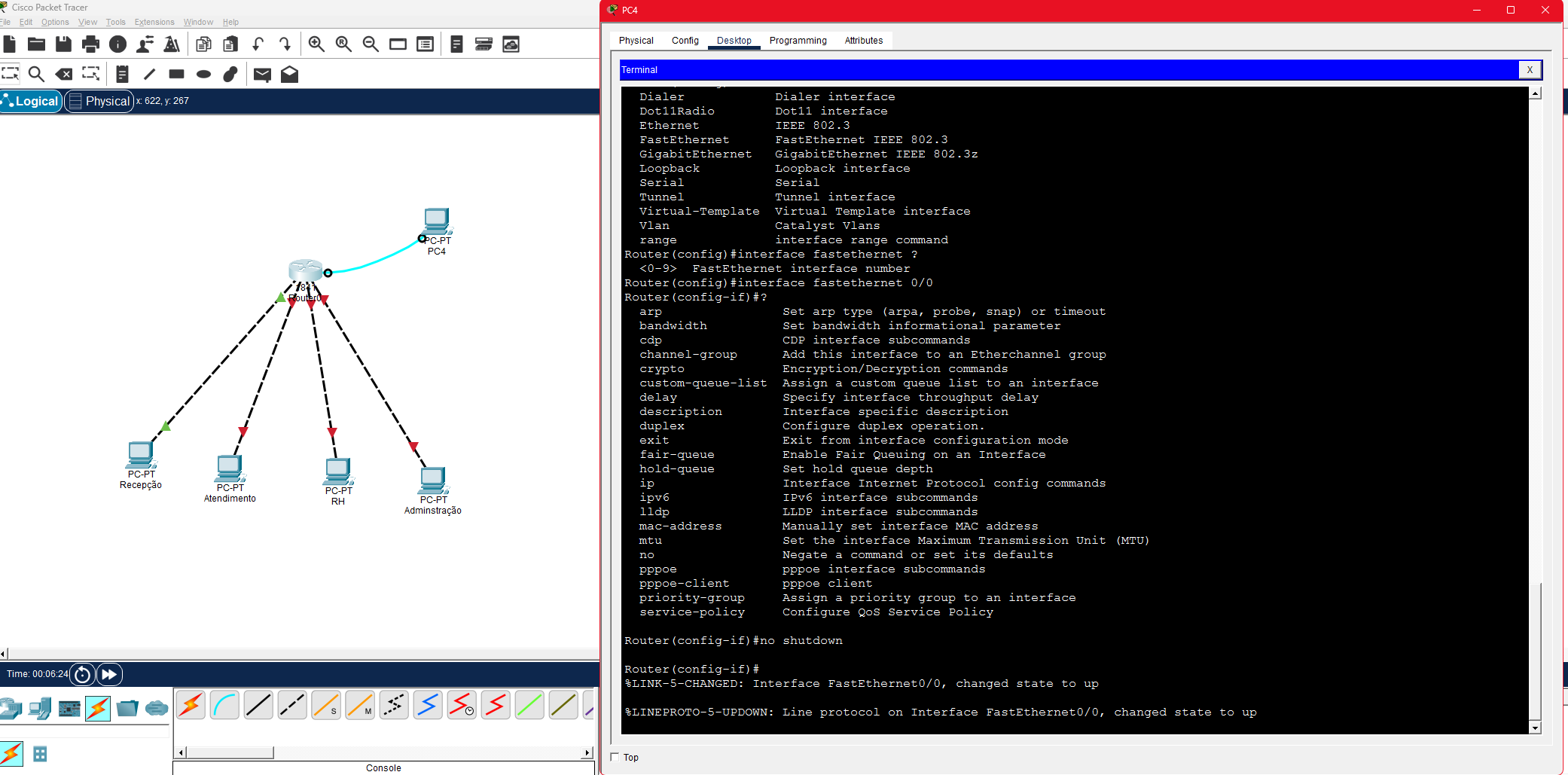Open a file with the folder icon
This screenshot has width=1568, height=775.
[x=36, y=44]
